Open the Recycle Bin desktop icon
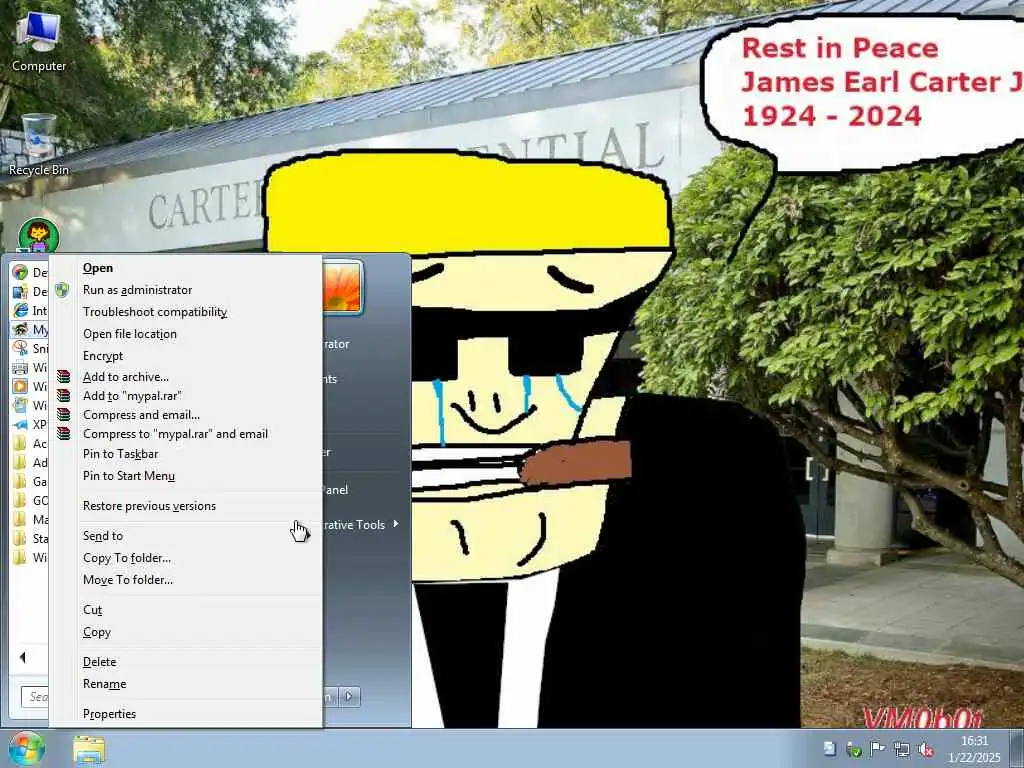Viewport: 1024px width, 768px height. coord(39,145)
